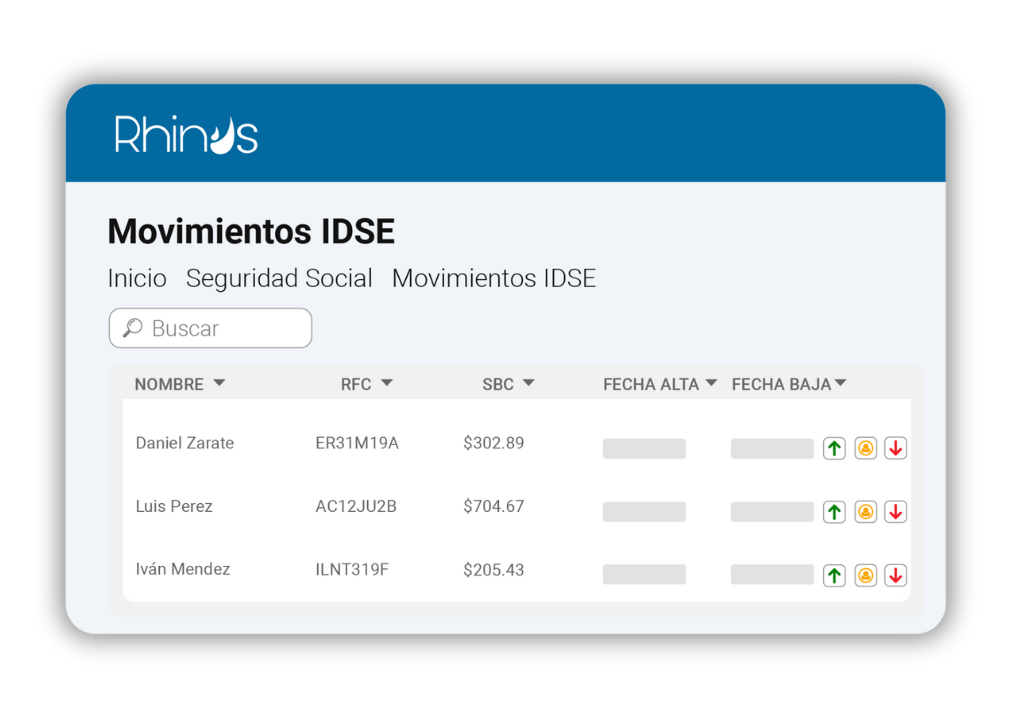Open the Rhinus logo home
This screenshot has width=1015, height=713.
tap(186, 135)
